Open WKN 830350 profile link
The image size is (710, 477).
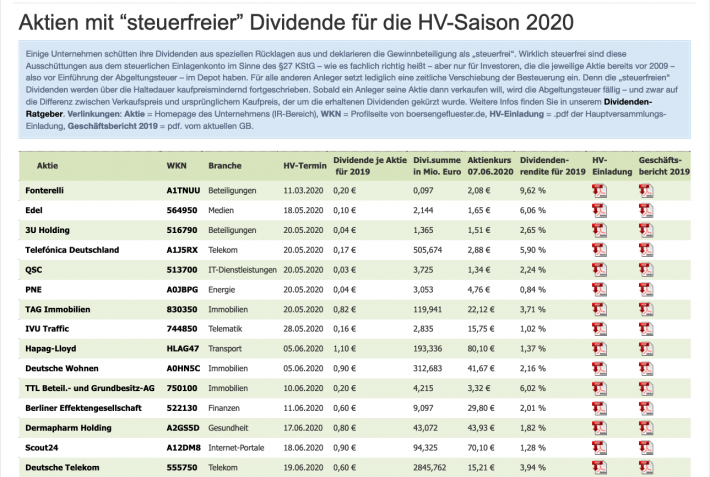[182, 309]
